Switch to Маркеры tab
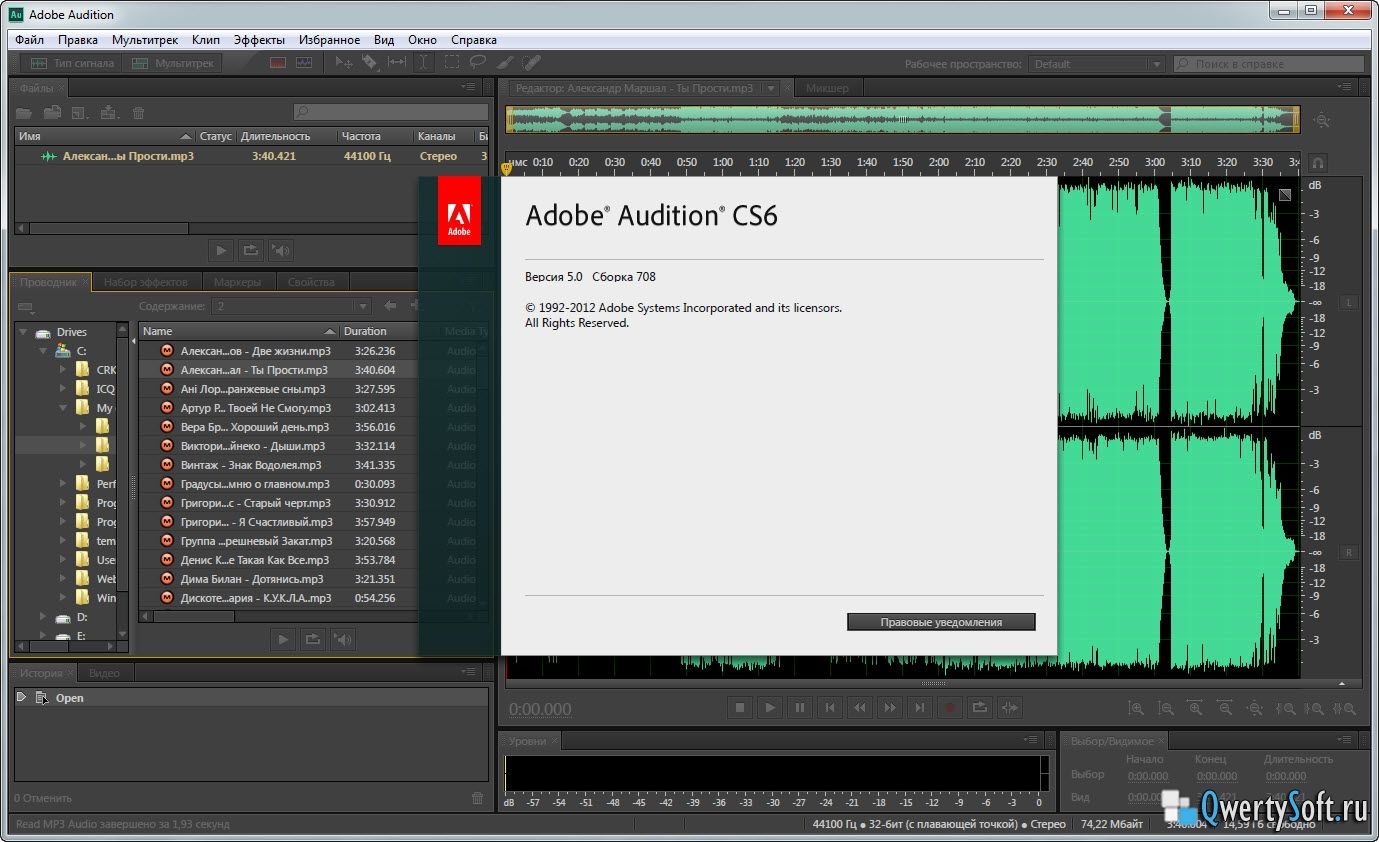 click(237, 282)
